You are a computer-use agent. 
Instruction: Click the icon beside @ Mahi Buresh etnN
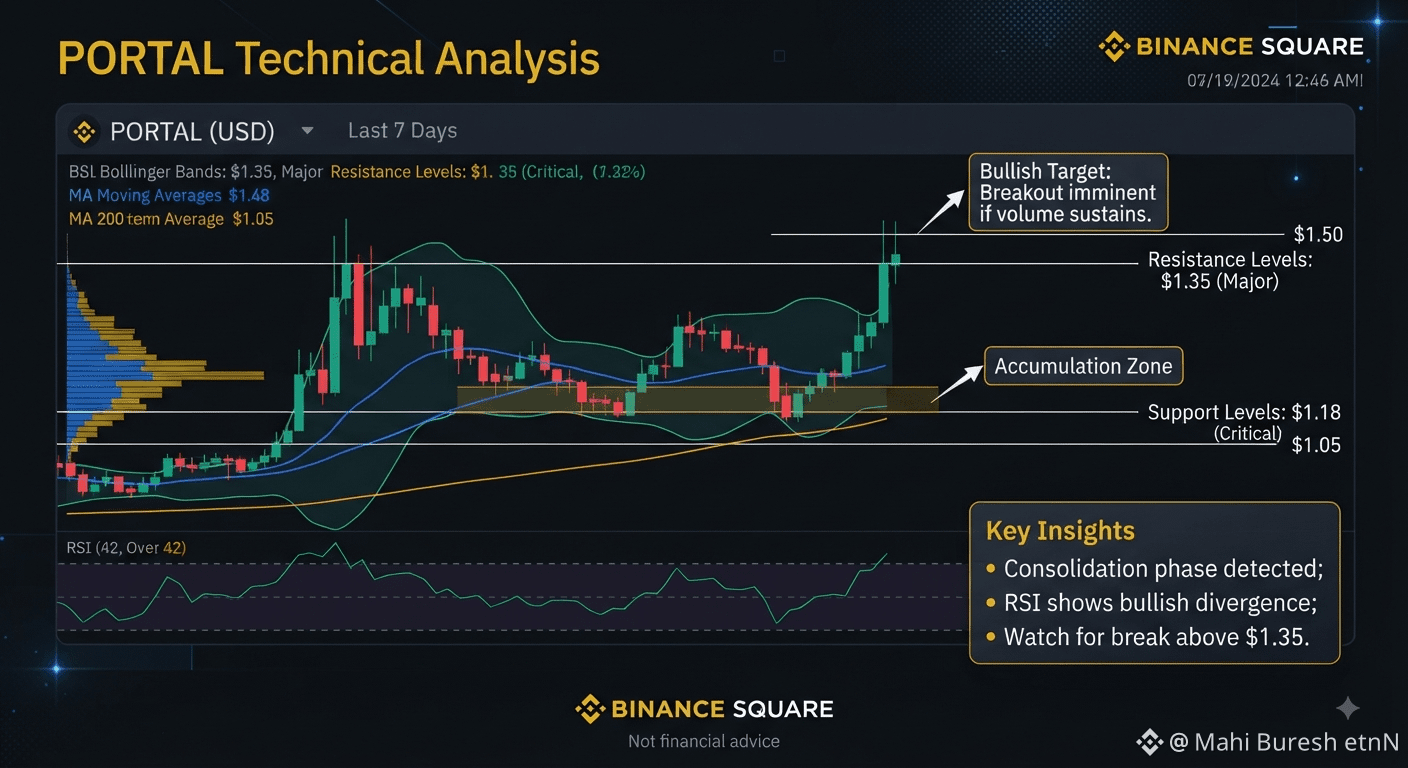pyautogui.click(x=1149, y=742)
